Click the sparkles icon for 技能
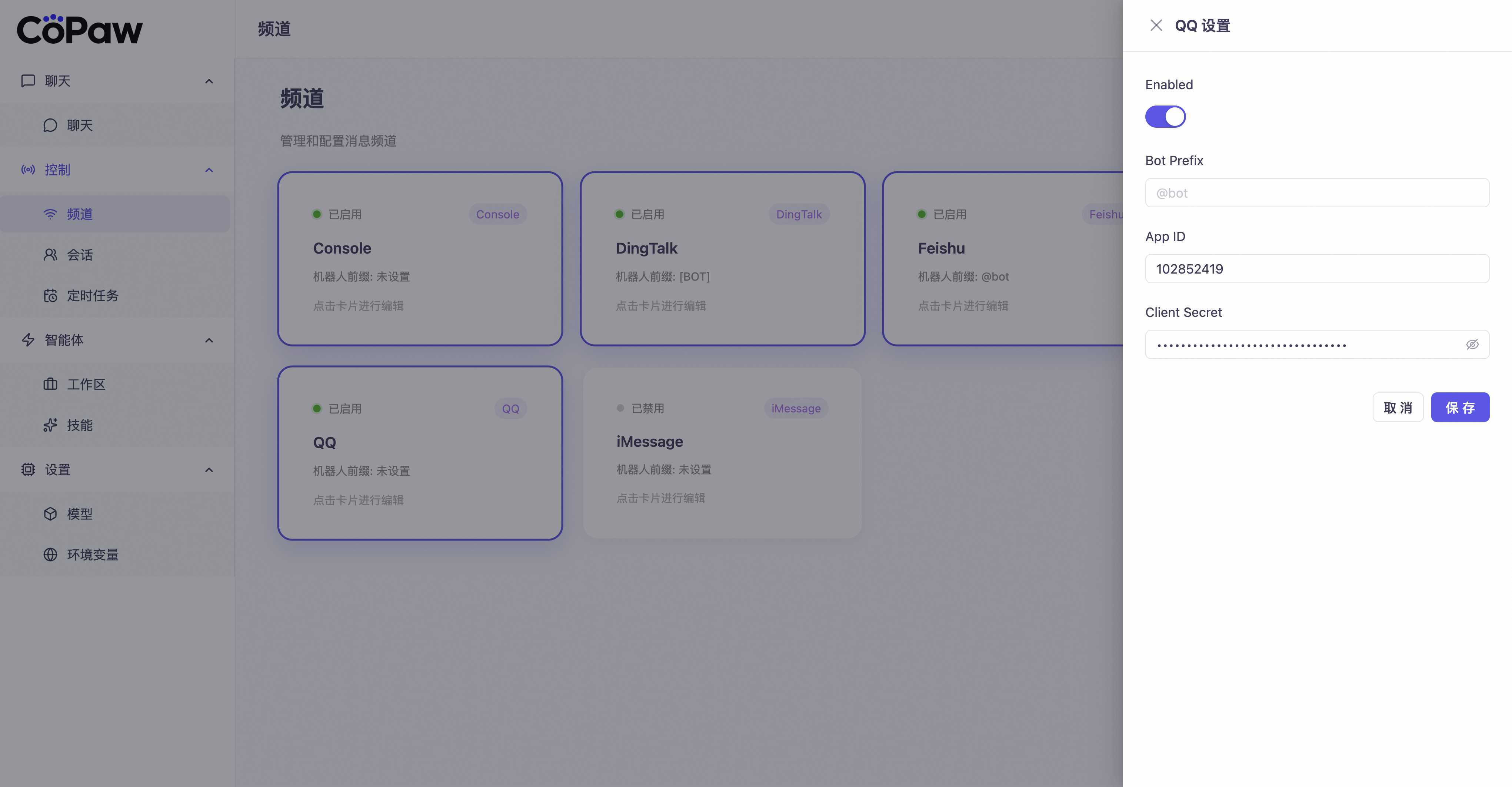This screenshot has width=1512, height=787. (x=50, y=425)
